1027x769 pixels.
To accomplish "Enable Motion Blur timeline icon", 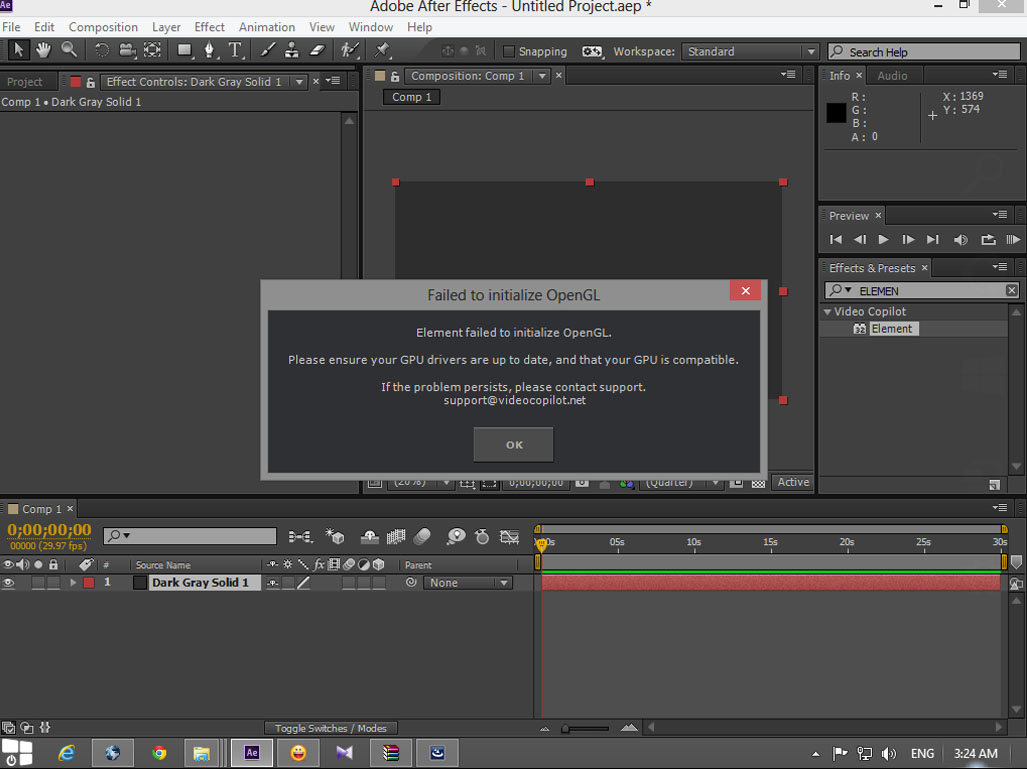I will pyautogui.click(x=422, y=537).
